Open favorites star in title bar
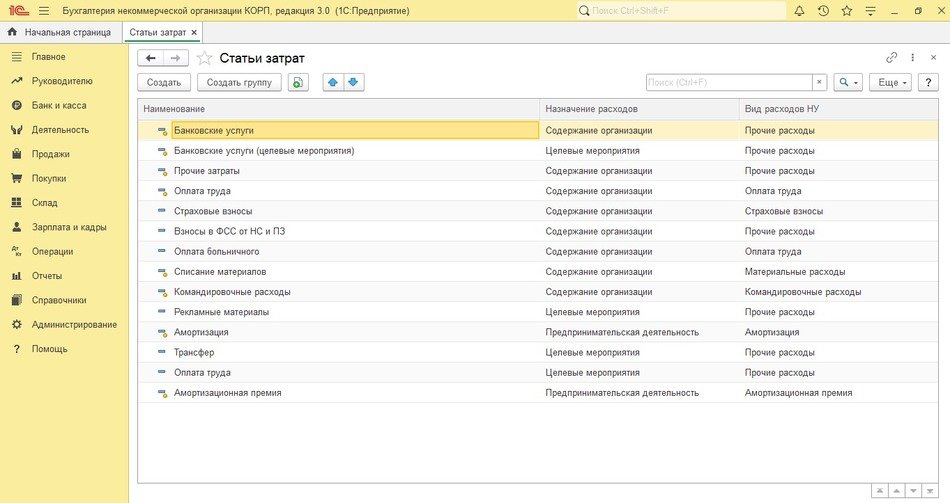The image size is (950, 503). tap(846, 11)
